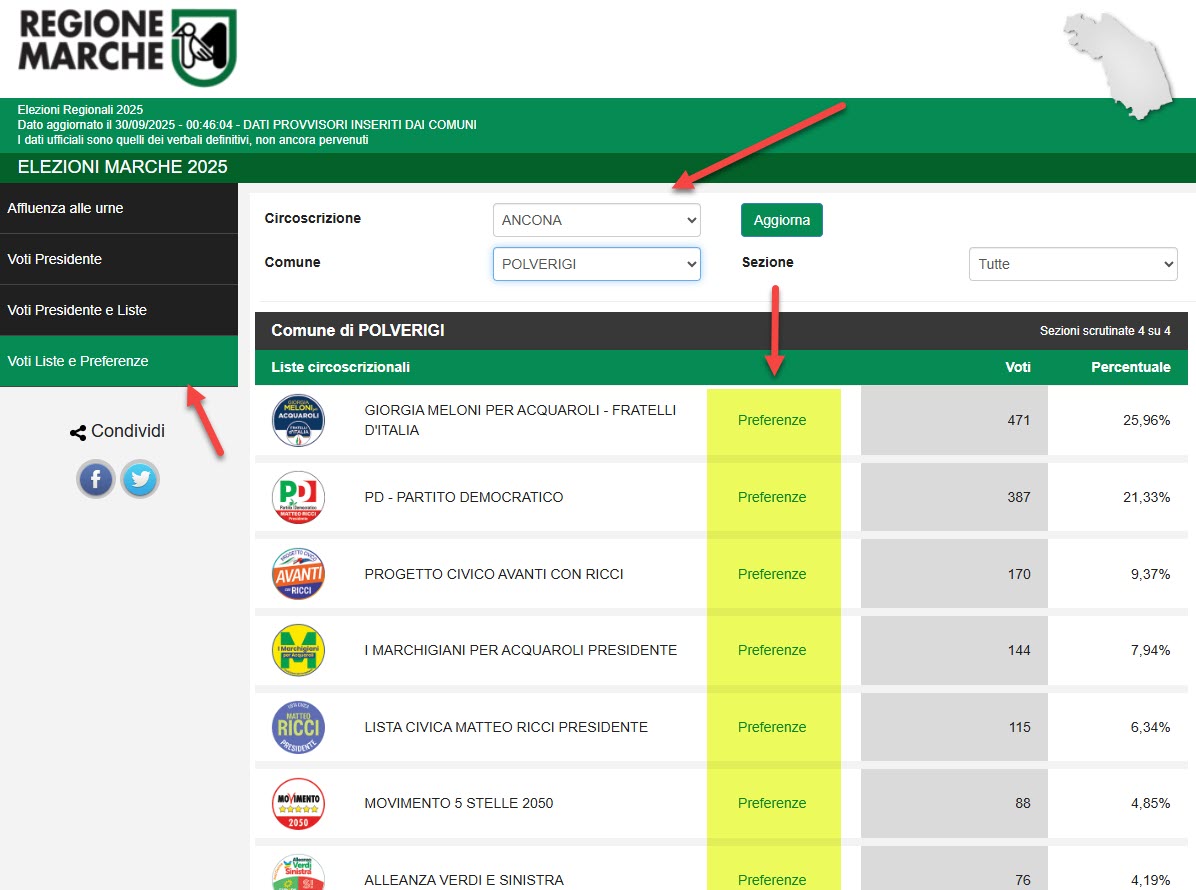Click the Movimento 5 Stelle 2050 logo
The height and width of the screenshot is (890, 1196).
pyautogui.click(x=298, y=804)
